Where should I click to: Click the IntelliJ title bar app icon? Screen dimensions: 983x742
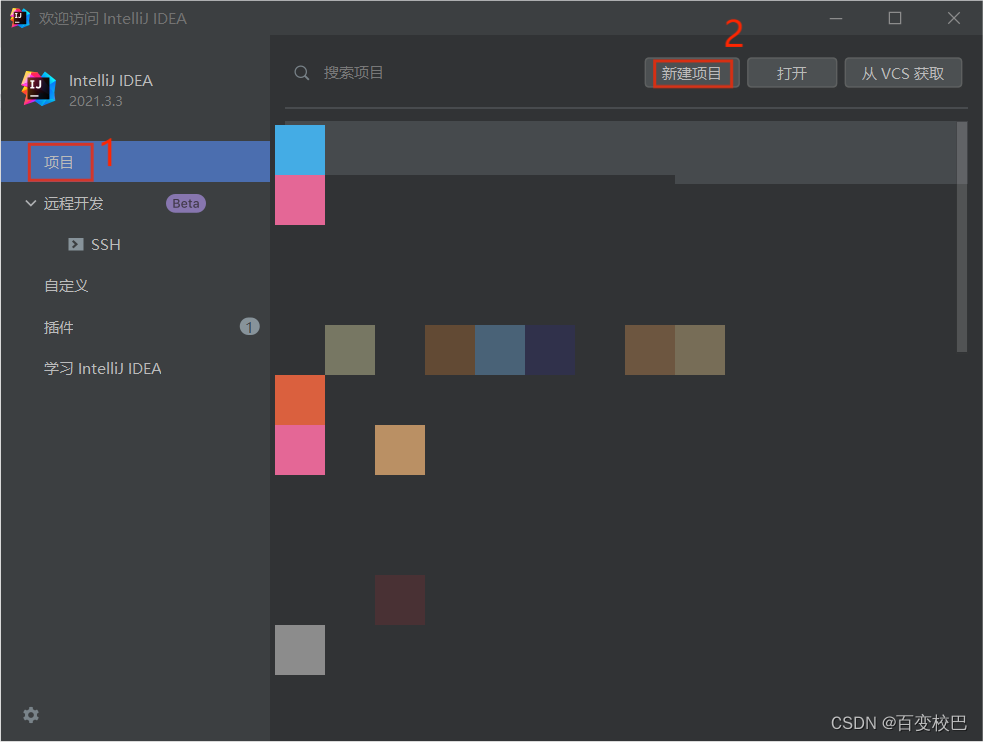[x=19, y=18]
